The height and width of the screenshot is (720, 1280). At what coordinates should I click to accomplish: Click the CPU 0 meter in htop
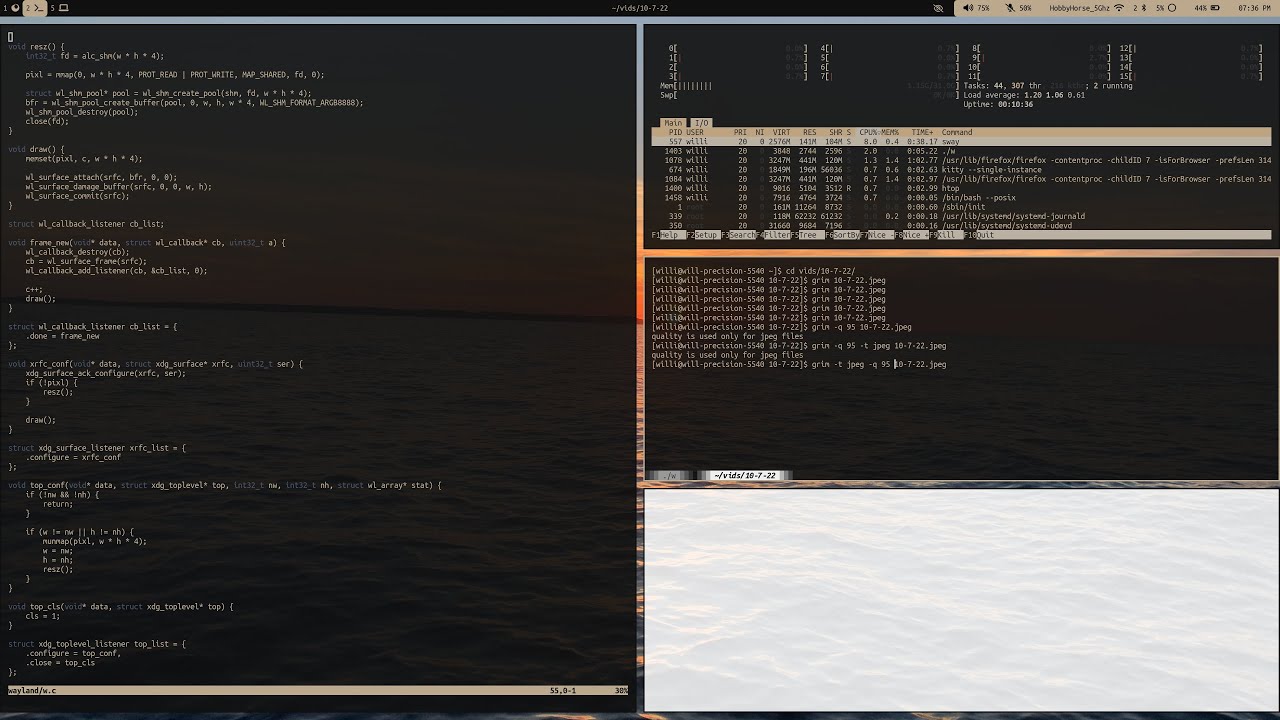pyautogui.click(x=738, y=48)
